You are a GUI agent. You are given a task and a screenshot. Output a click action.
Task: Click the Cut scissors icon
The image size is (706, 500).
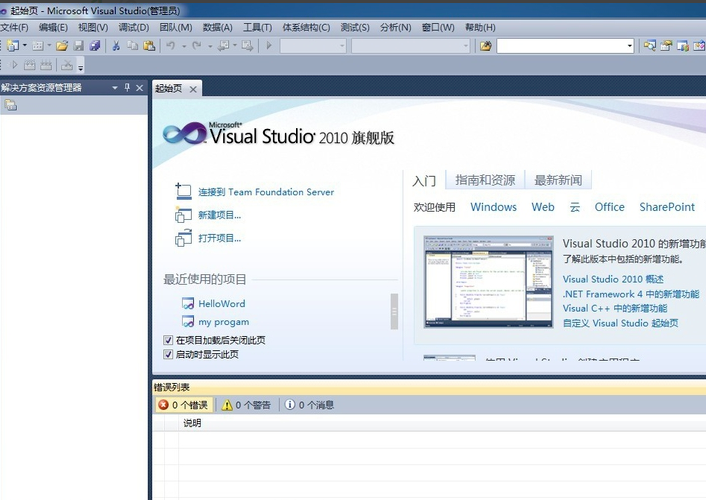116,46
